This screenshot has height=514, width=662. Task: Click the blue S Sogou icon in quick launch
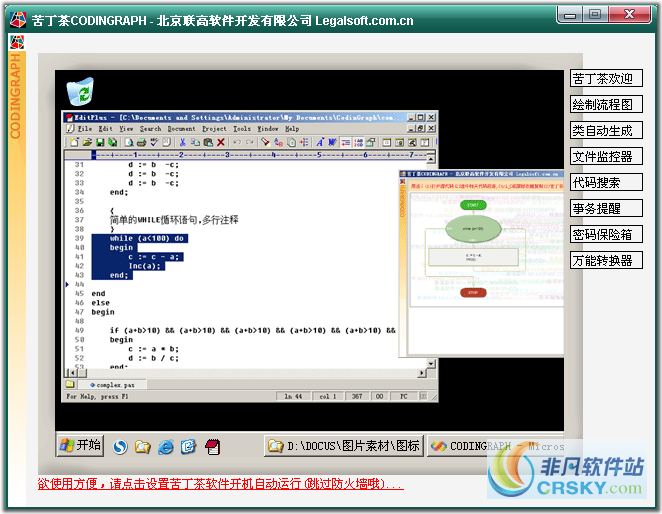pos(120,446)
